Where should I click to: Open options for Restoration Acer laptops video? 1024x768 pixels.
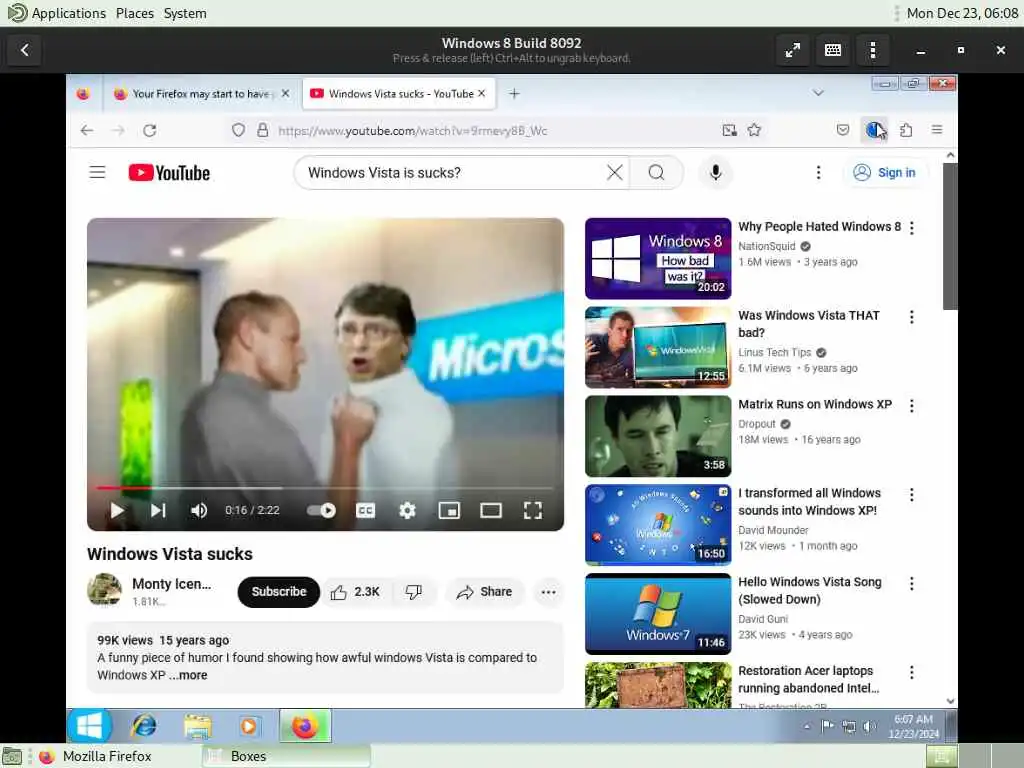click(x=912, y=672)
